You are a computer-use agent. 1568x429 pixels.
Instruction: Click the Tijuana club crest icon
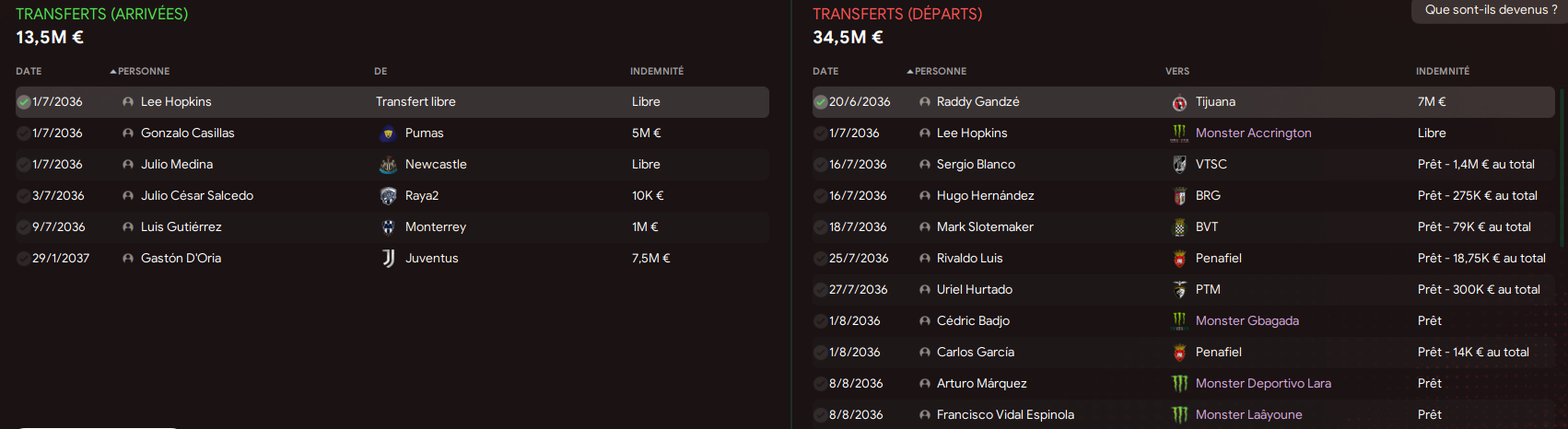1179,102
